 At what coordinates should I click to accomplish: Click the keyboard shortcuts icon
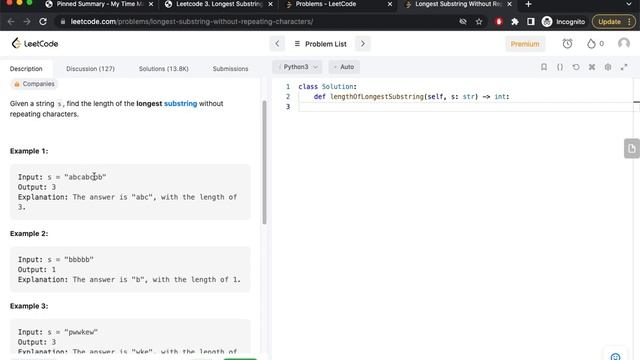(x=592, y=67)
